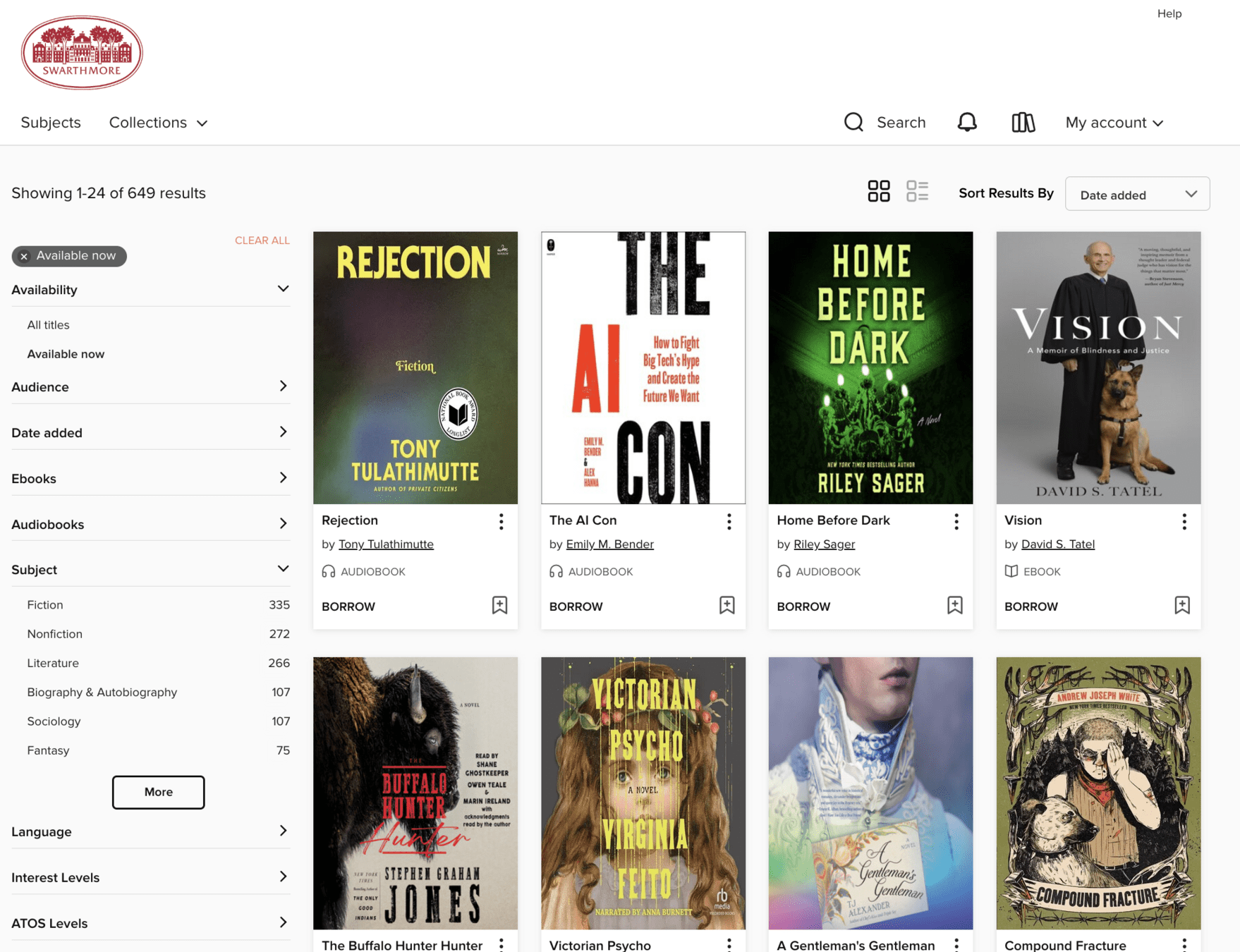Bookmark Rejection to wish list
Image resolution: width=1240 pixels, height=952 pixels.
(499, 605)
